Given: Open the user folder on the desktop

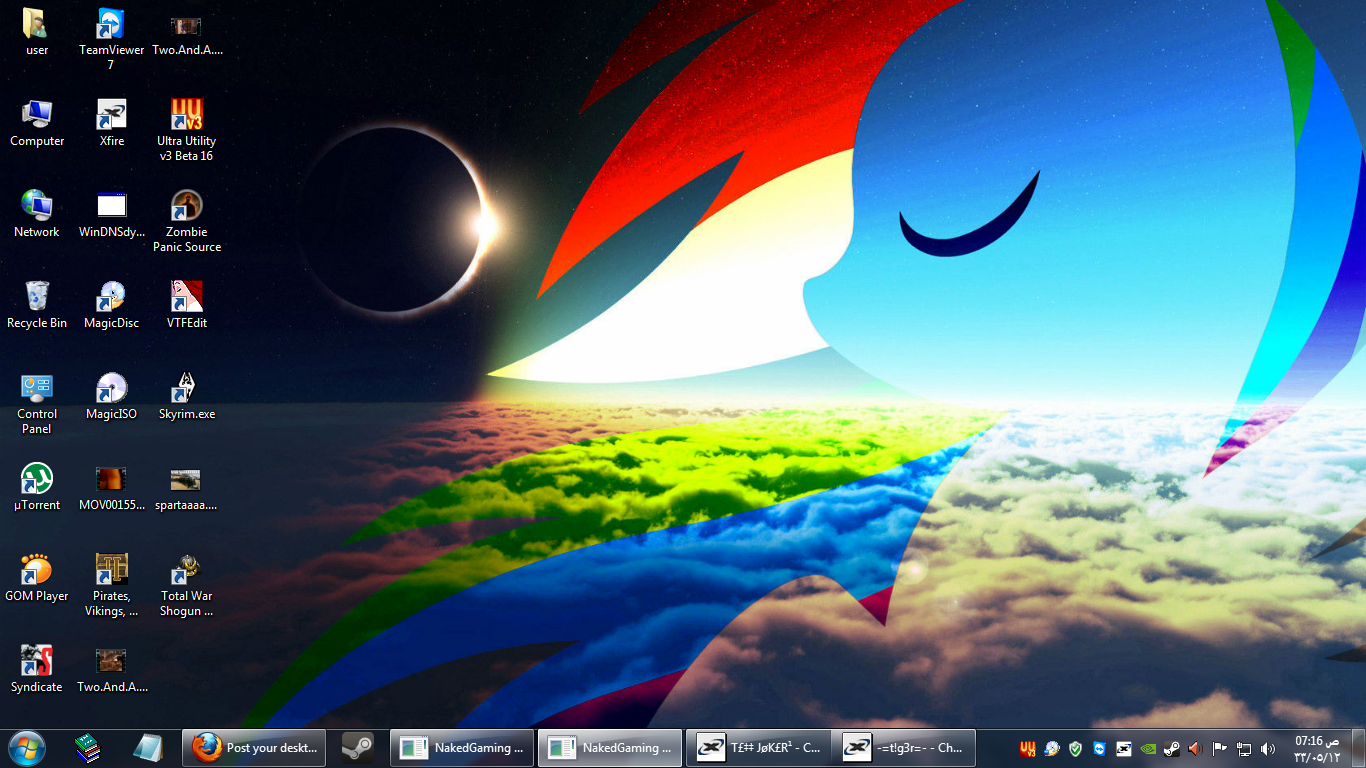Looking at the screenshot, I should [x=37, y=32].
